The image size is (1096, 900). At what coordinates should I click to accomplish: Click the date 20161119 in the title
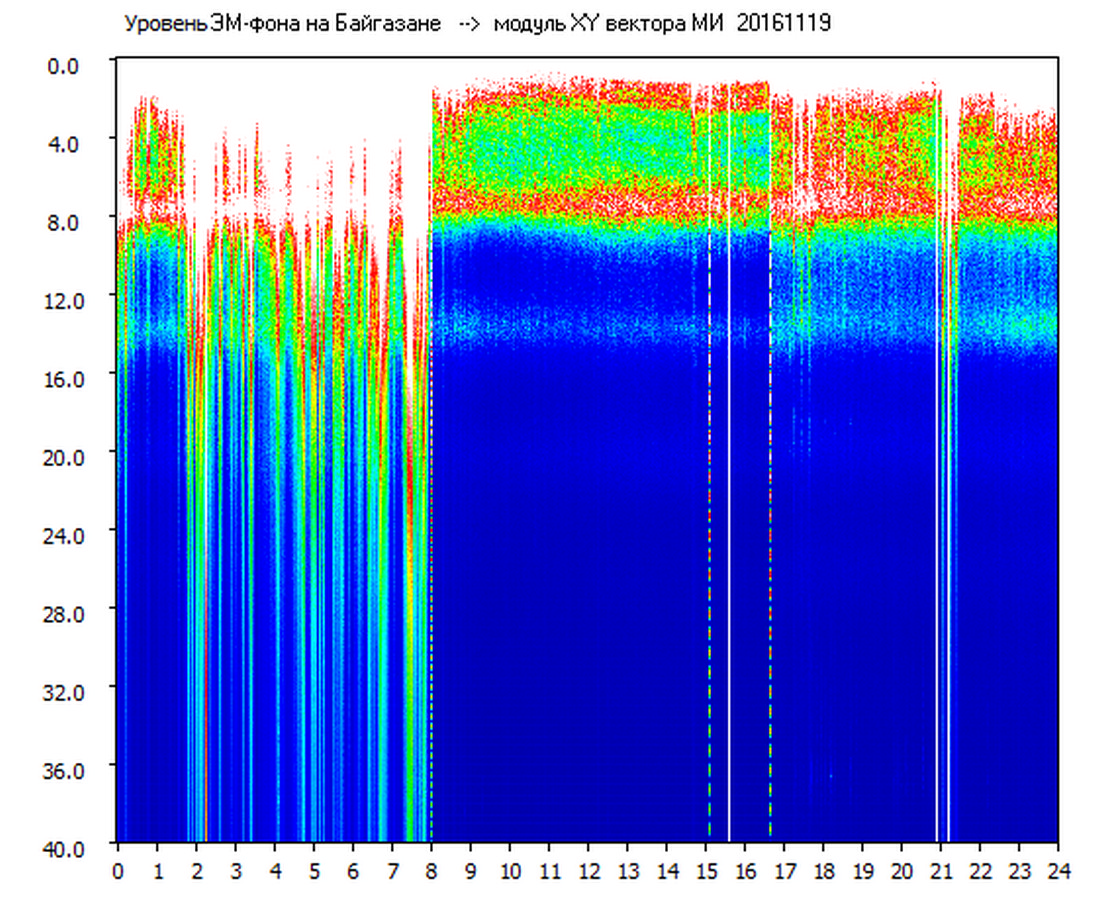(783, 24)
